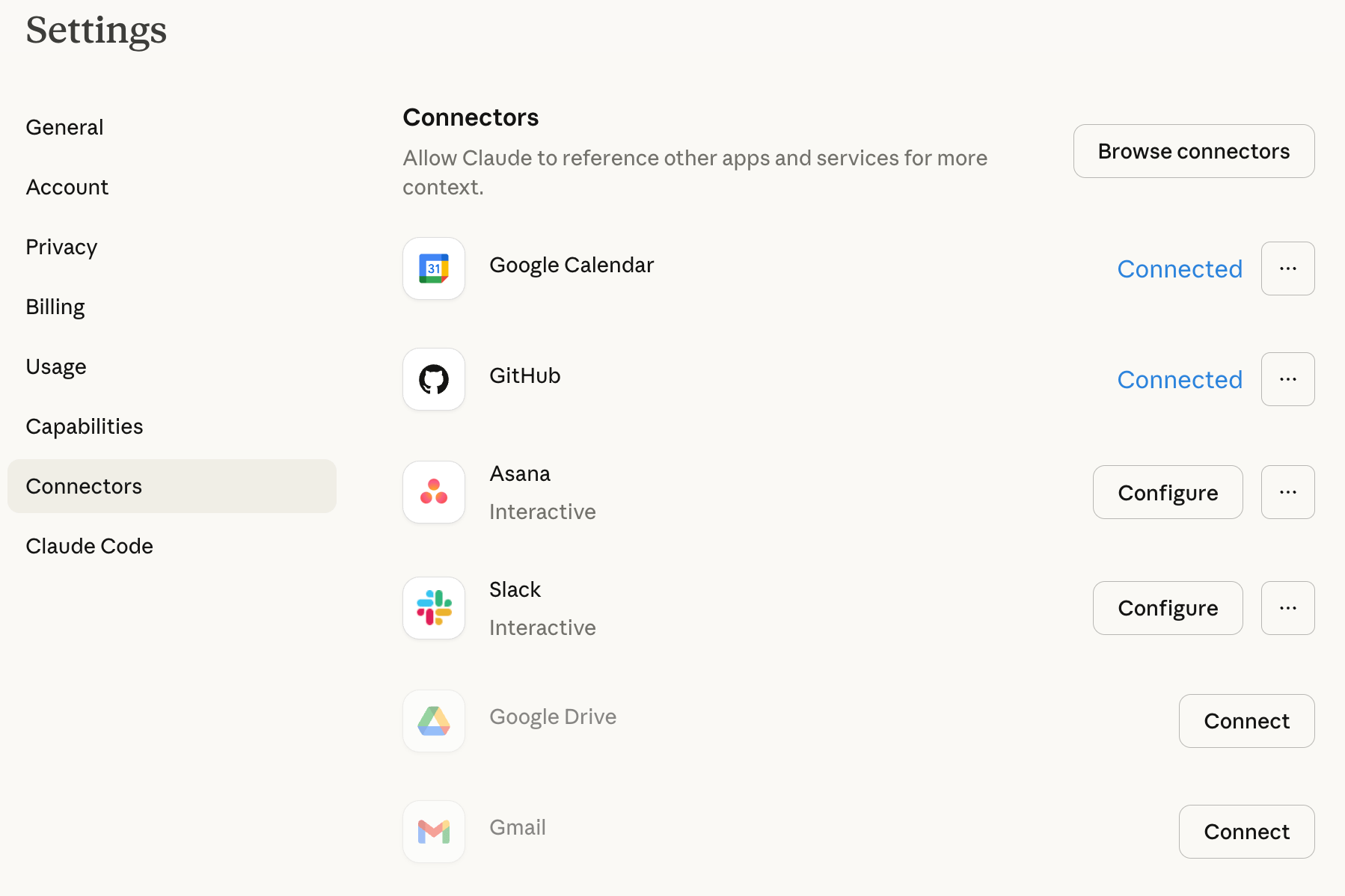Viewport: 1345px width, 896px height.
Task: Configure the Asana connector
Action: pos(1168,492)
